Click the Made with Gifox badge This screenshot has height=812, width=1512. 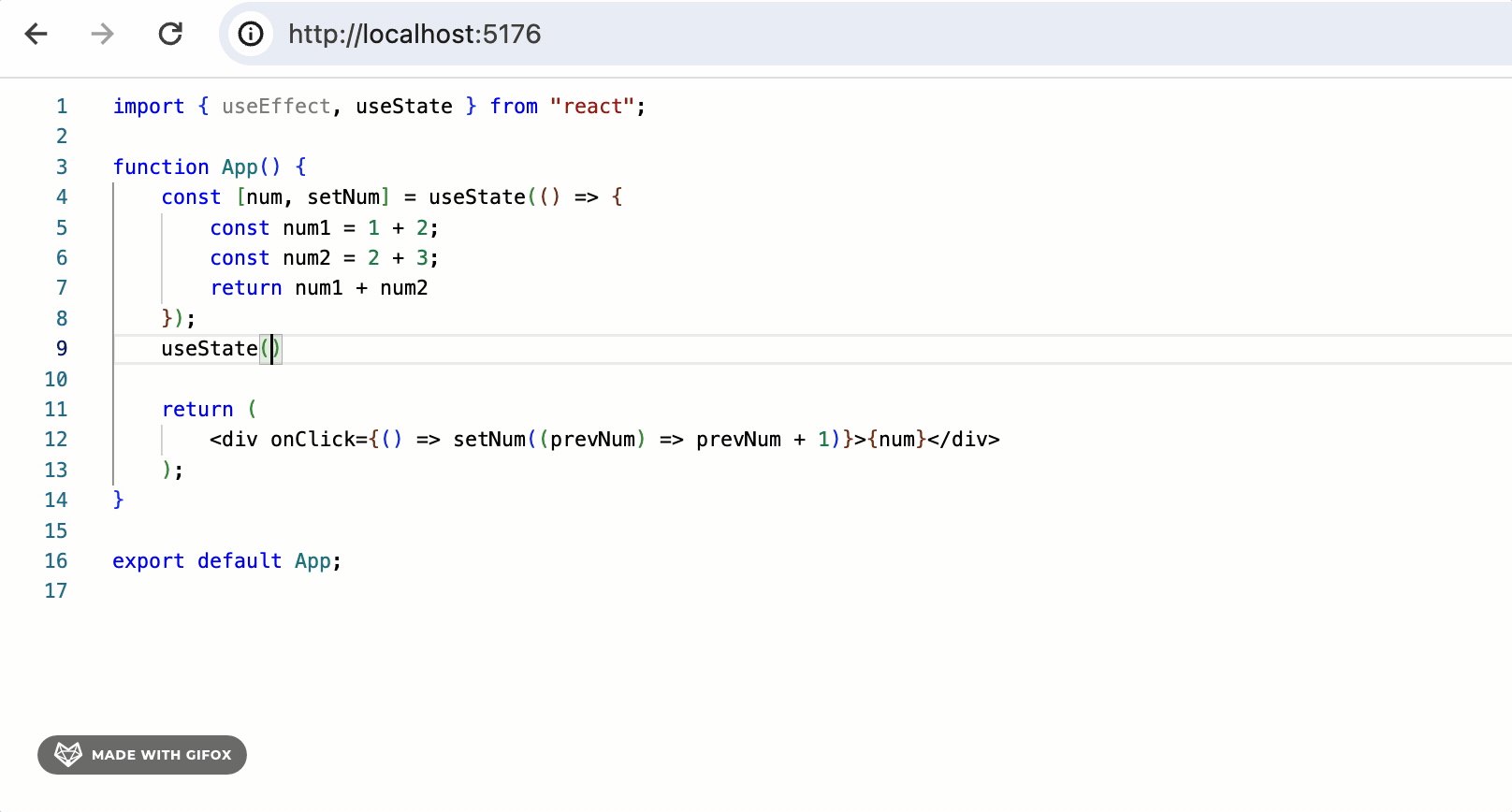pos(142,755)
